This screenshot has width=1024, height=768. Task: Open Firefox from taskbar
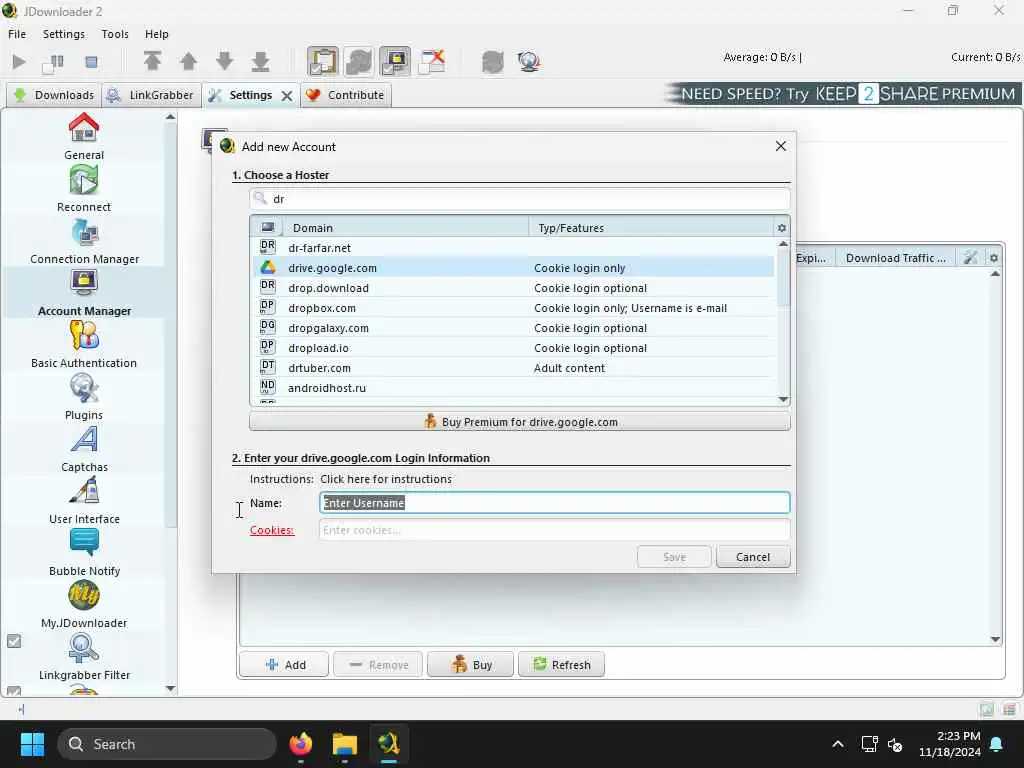tap(300, 744)
